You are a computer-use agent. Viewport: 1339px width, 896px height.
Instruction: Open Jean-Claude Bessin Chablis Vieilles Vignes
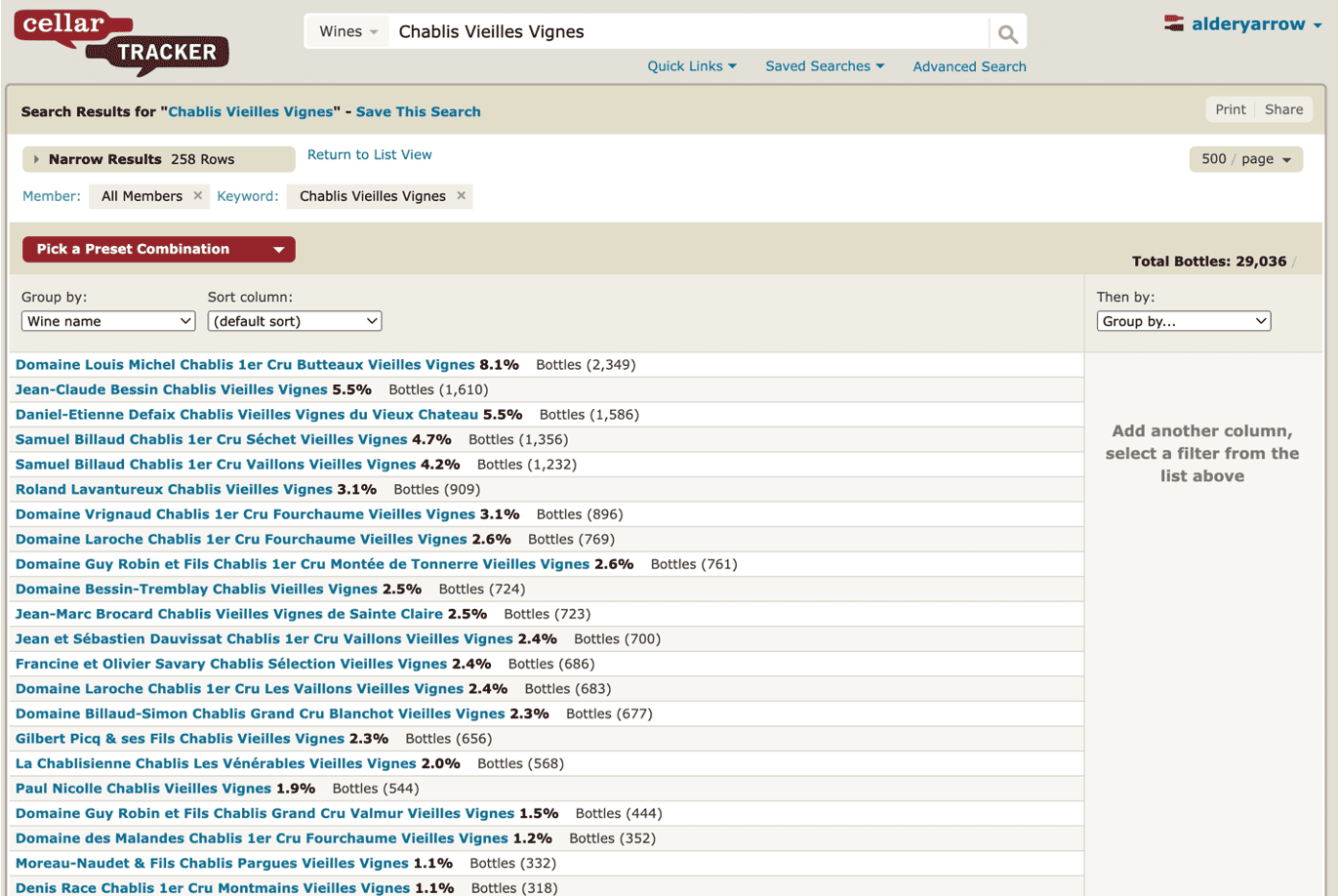[x=172, y=389]
